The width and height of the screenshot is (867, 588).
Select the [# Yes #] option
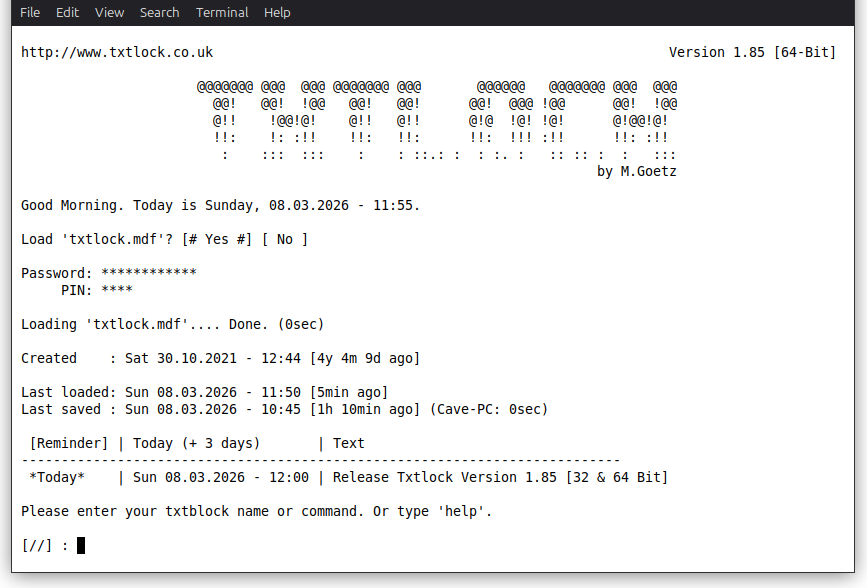(217, 239)
